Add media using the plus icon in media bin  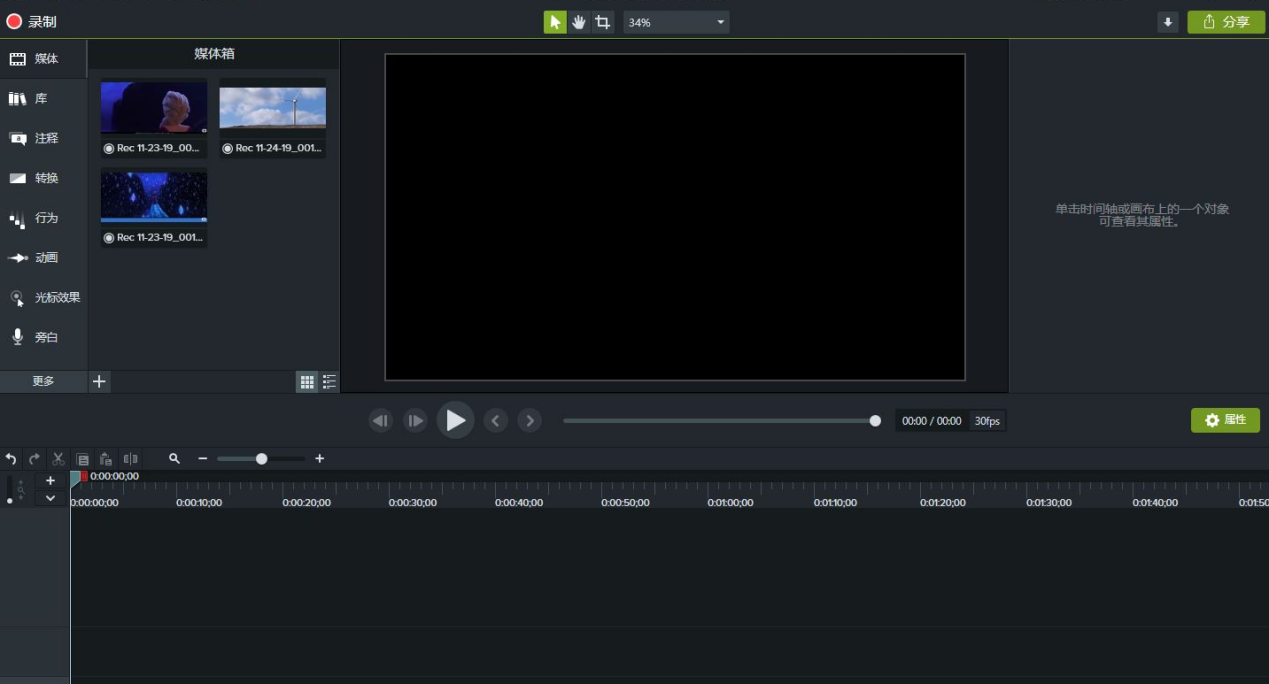pos(99,381)
